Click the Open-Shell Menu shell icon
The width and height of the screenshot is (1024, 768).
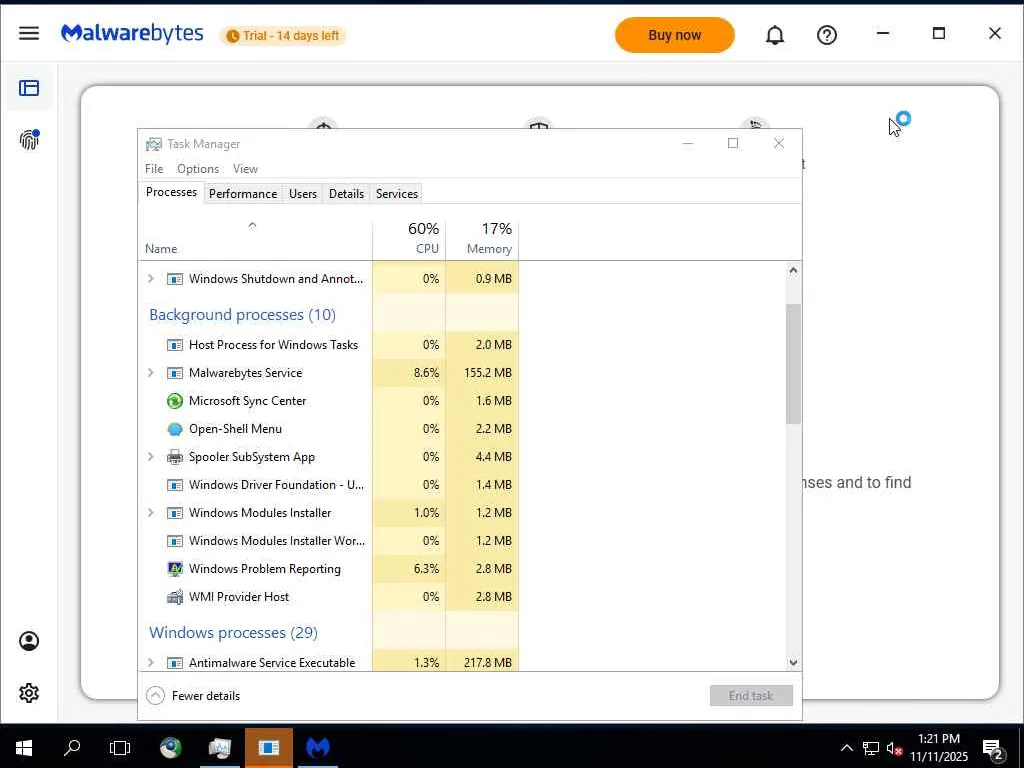coord(174,429)
